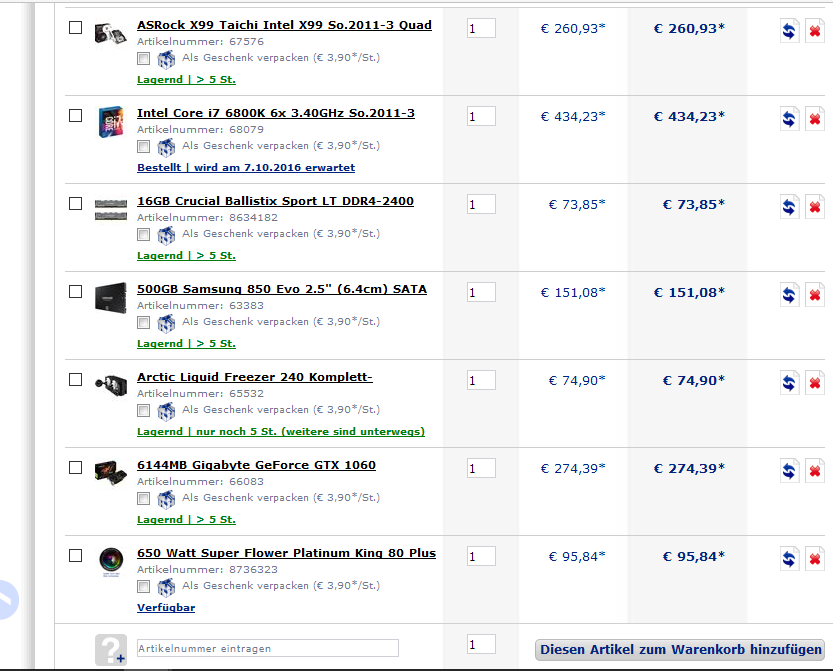Select the Intel Core i7 6800K row checkbox

pyautogui.click(x=75, y=116)
